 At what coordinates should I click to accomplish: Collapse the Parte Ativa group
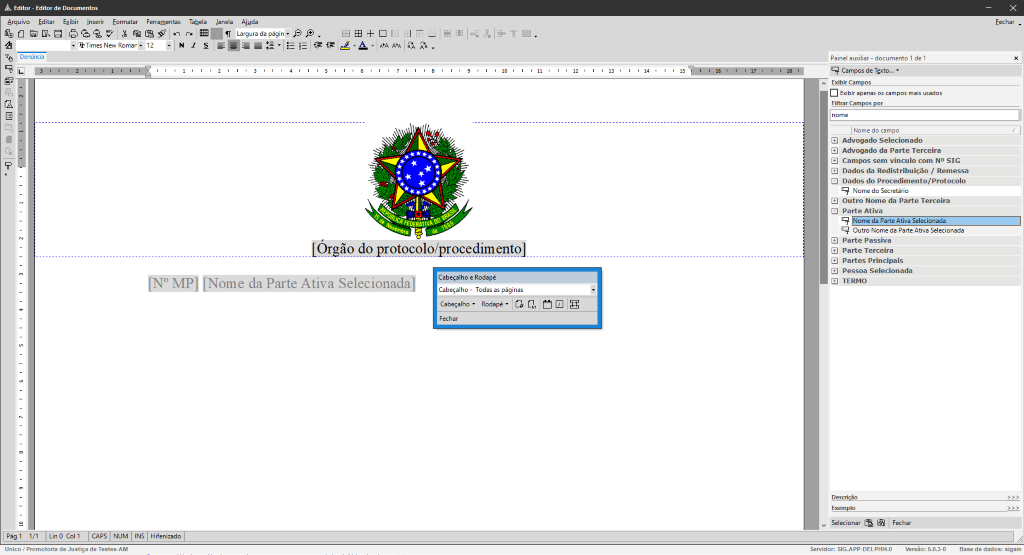tap(835, 211)
